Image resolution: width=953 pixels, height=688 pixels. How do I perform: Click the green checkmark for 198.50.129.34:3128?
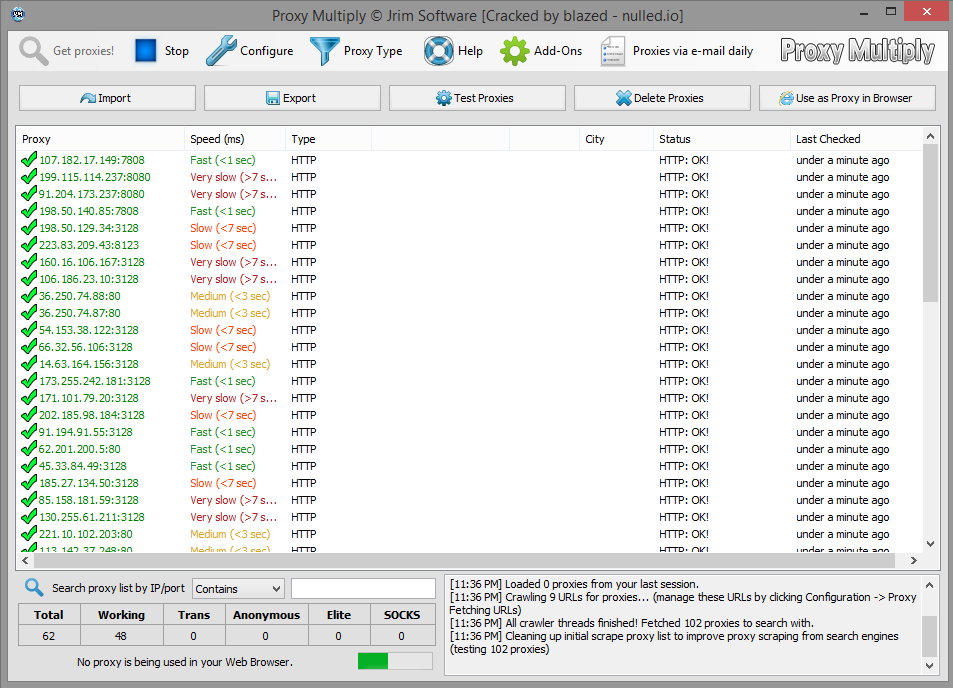[x=29, y=228]
